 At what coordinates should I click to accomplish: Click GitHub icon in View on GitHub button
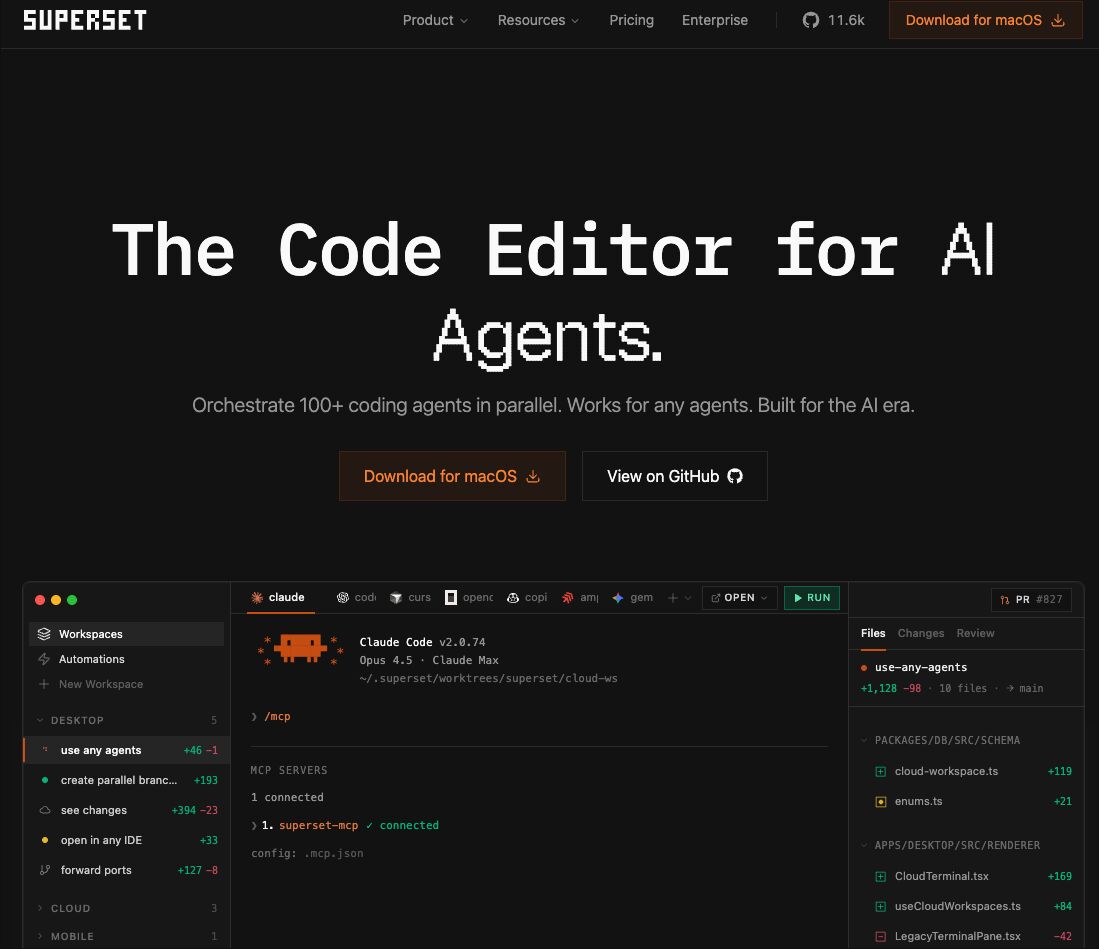click(x=735, y=476)
